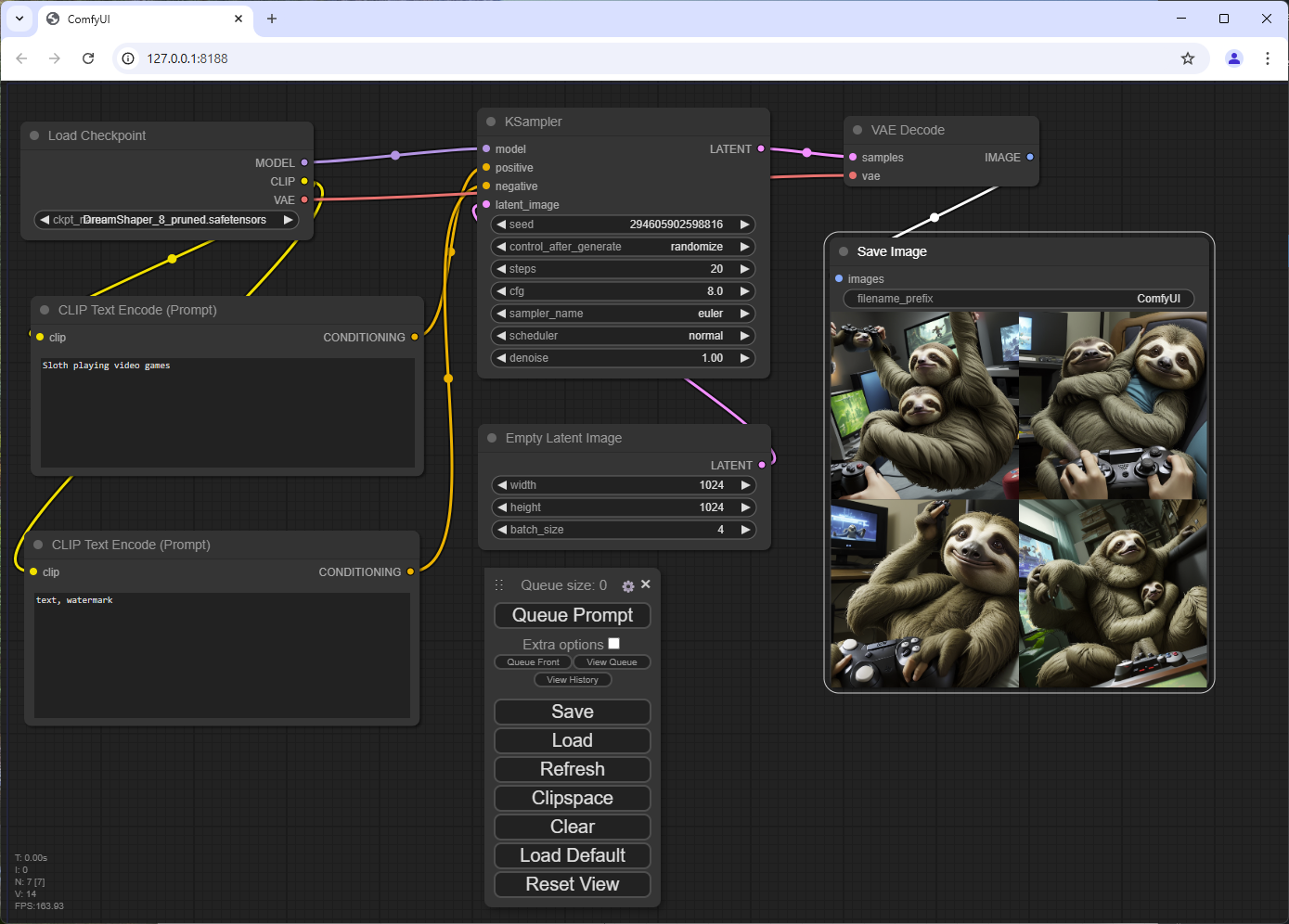Open the queue settings gear icon
1289x924 pixels.
[x=628, y=586]
